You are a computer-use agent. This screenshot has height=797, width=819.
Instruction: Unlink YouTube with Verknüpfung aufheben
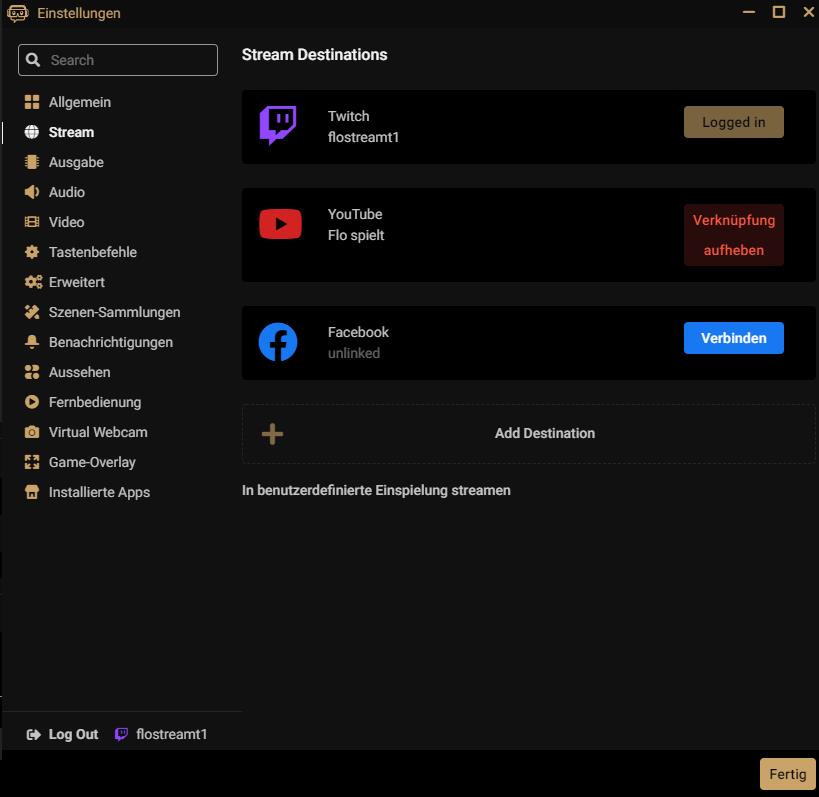[x=733, y=236]
